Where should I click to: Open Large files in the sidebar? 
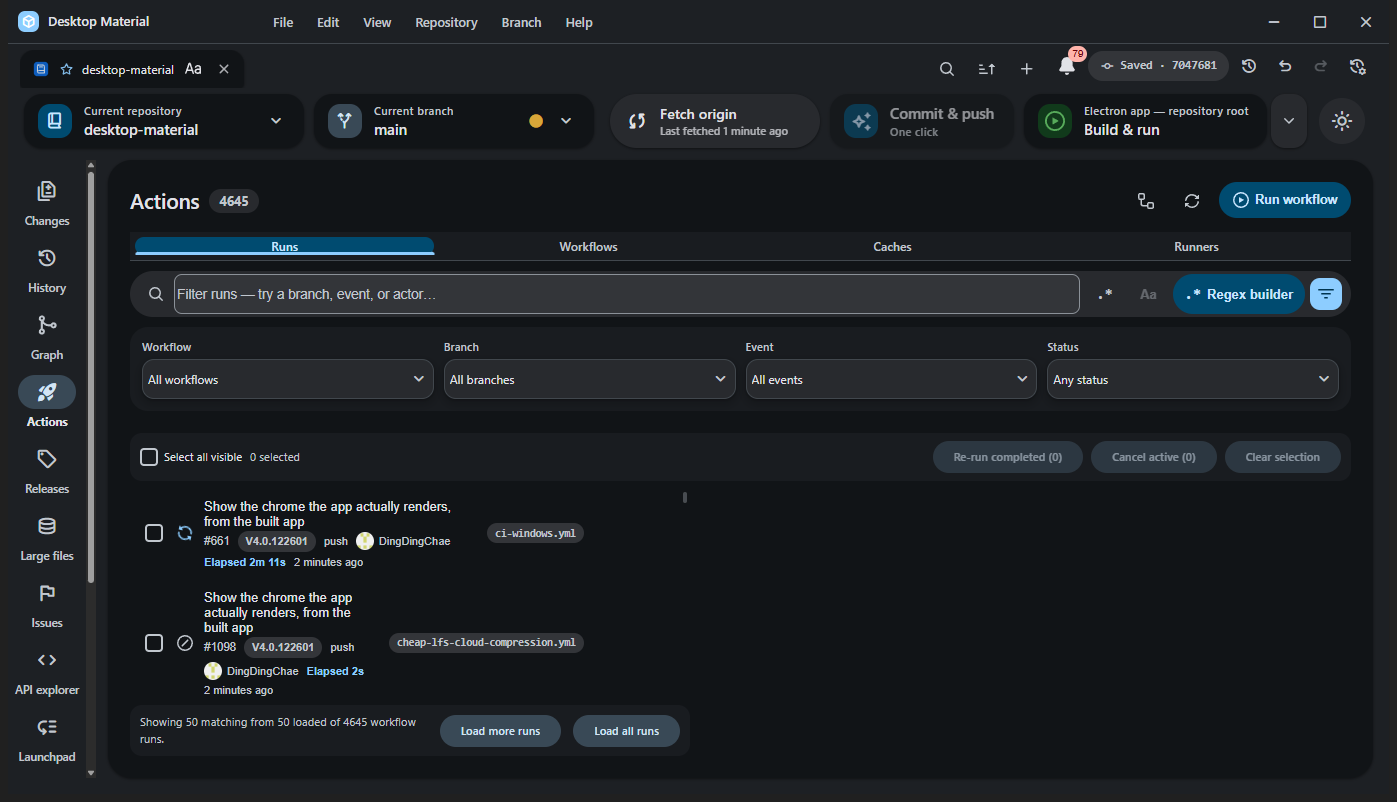pos(47,538)
